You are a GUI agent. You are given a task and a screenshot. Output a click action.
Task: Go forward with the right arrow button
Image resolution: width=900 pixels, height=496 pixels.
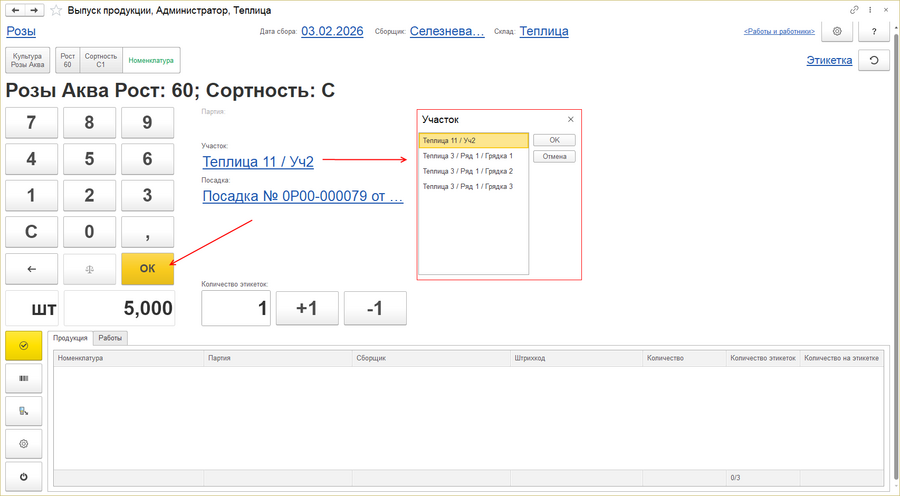[34, 10]
